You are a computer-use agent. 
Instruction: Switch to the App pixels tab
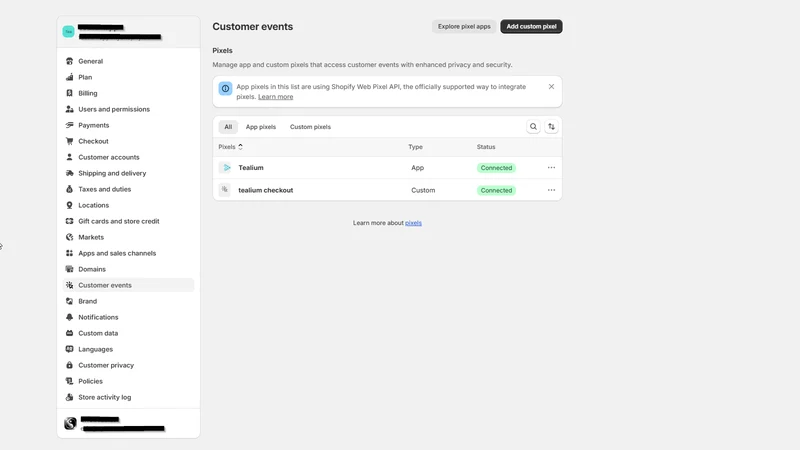click(261, 127)
